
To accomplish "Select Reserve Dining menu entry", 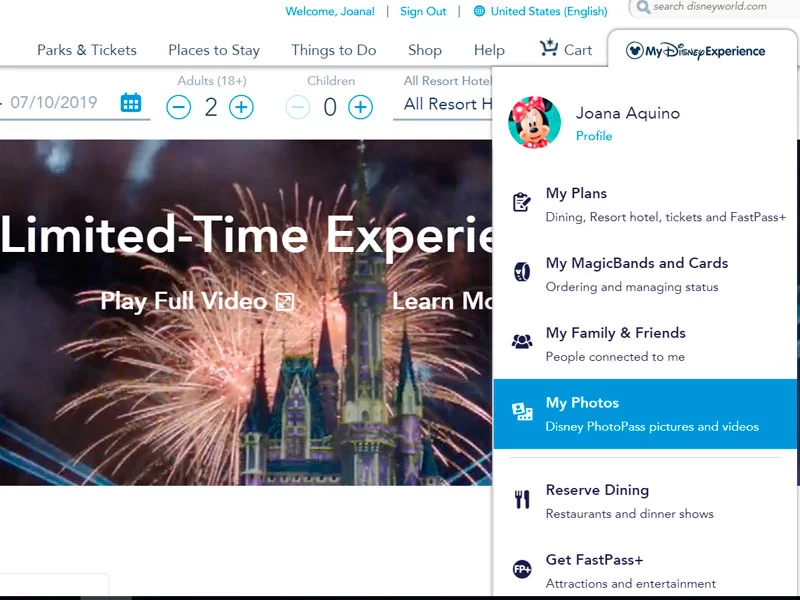I will click(645, 502).
